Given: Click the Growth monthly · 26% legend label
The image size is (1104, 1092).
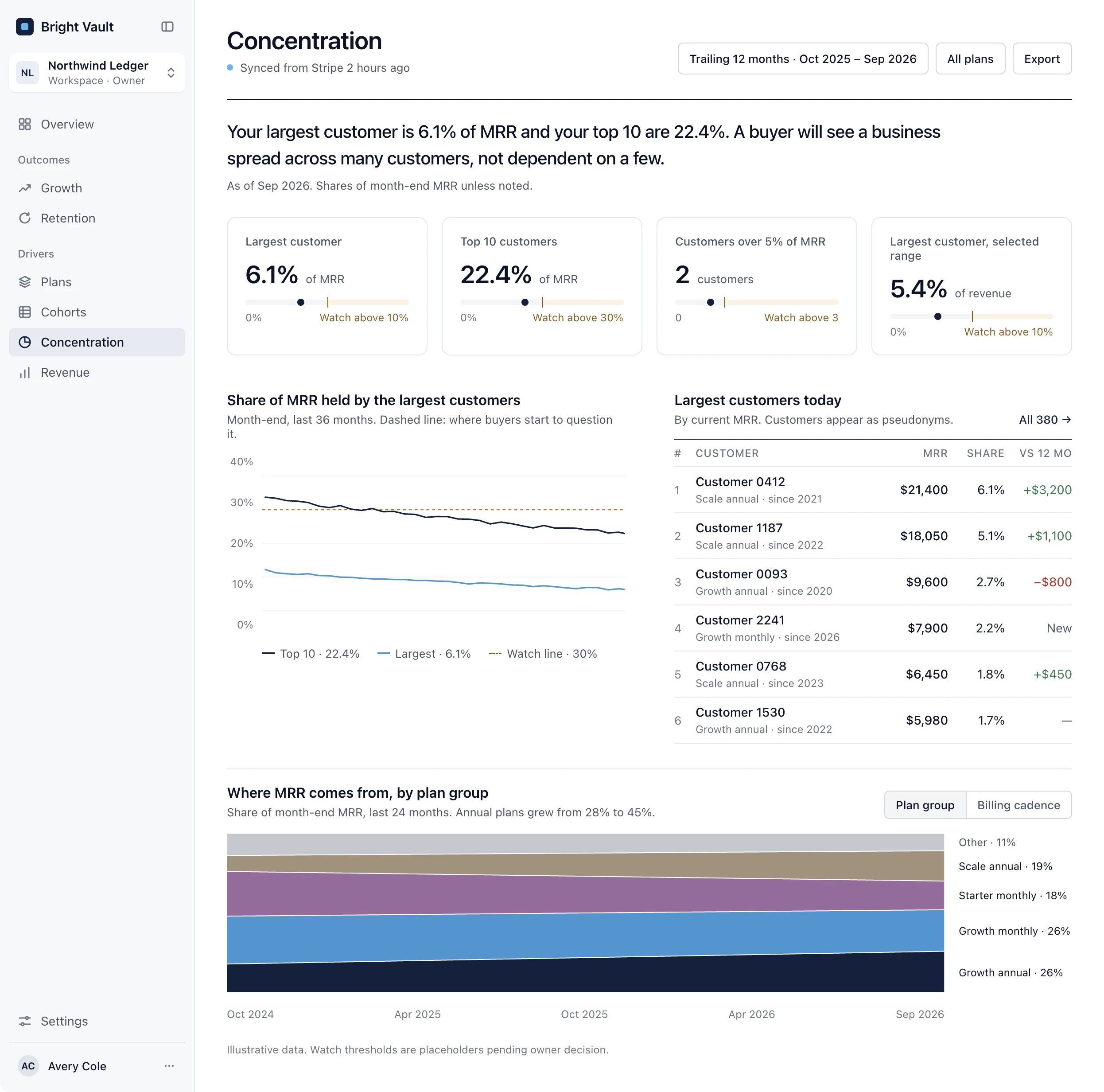Looking at the screenshot, I should [1014, 931].
